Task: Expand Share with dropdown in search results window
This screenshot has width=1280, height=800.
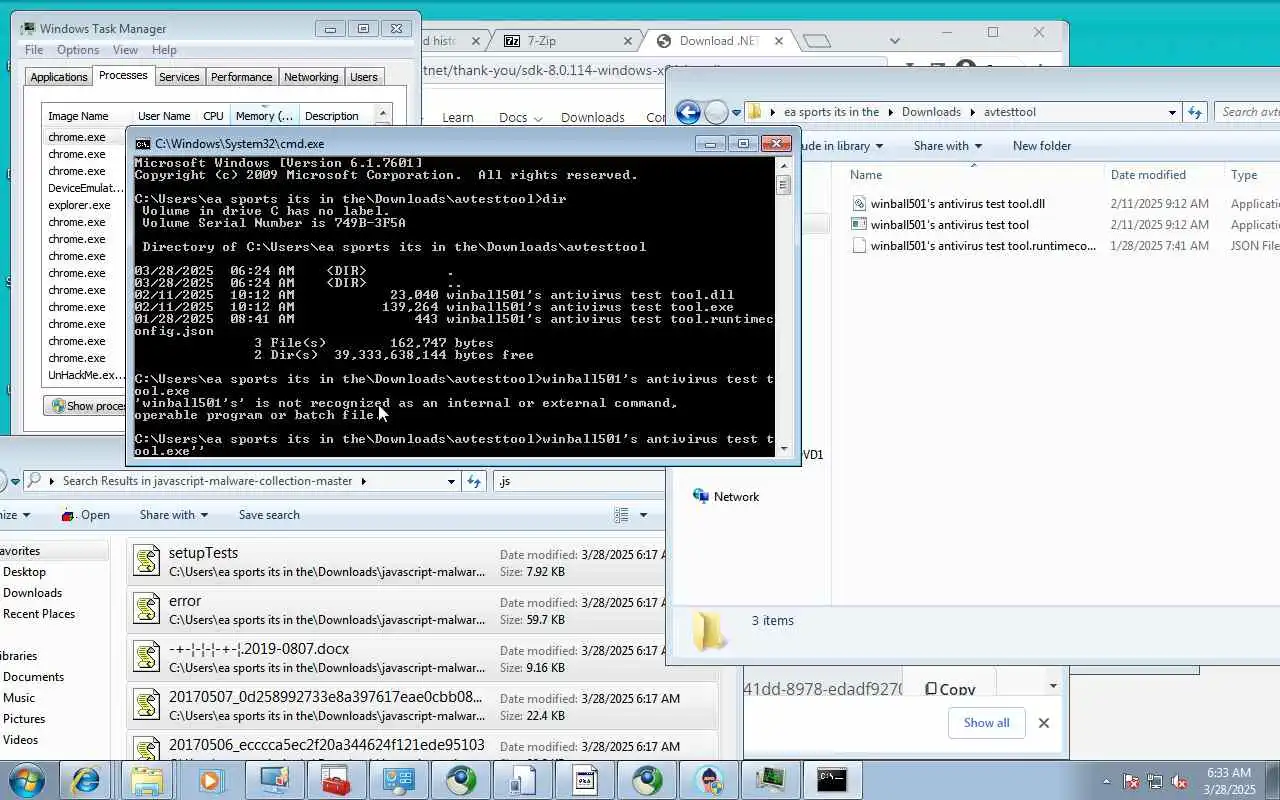Action: (x=174, y=515)
